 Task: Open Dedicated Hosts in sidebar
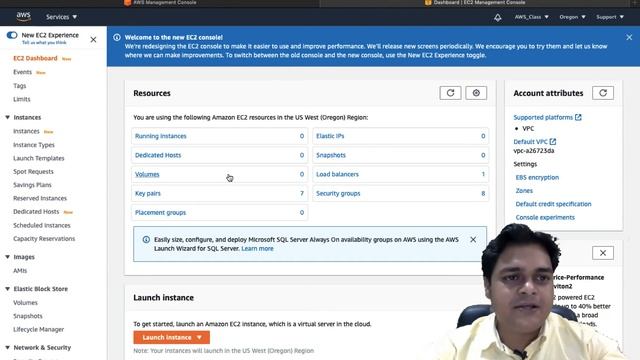pyautogui.click(x=36, y=211)
